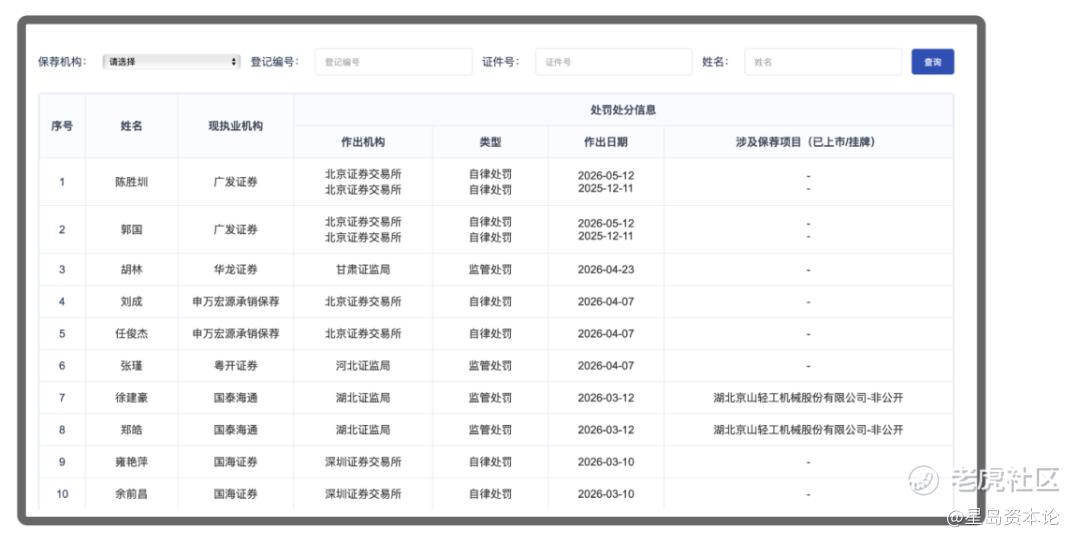Screen dimensions: 1080x542
Task: Focus the 登记编号 input field
Action: (393, 62)
